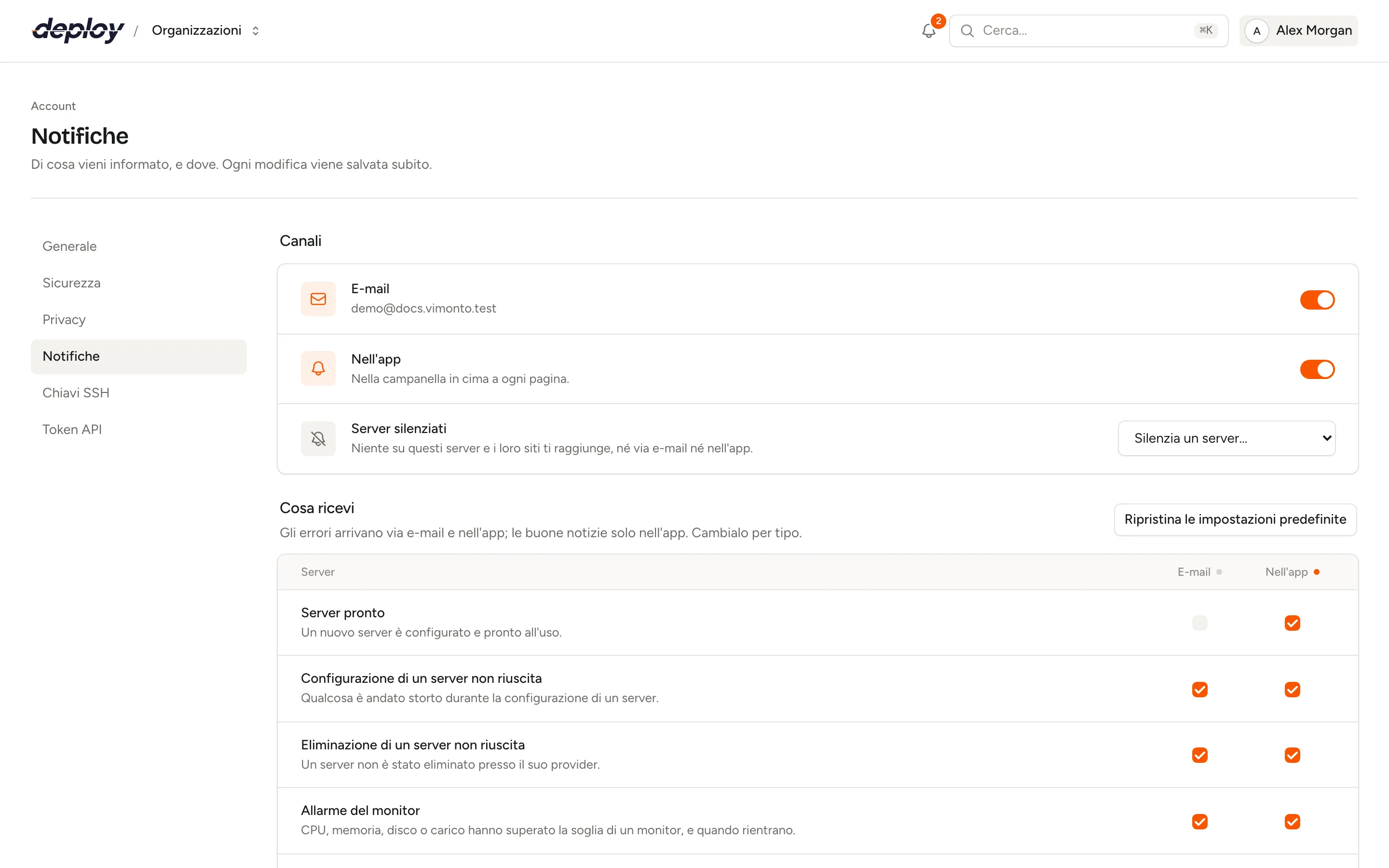
Task: Open Chiavi SSH settings
Action: click(x=139, y=393)
